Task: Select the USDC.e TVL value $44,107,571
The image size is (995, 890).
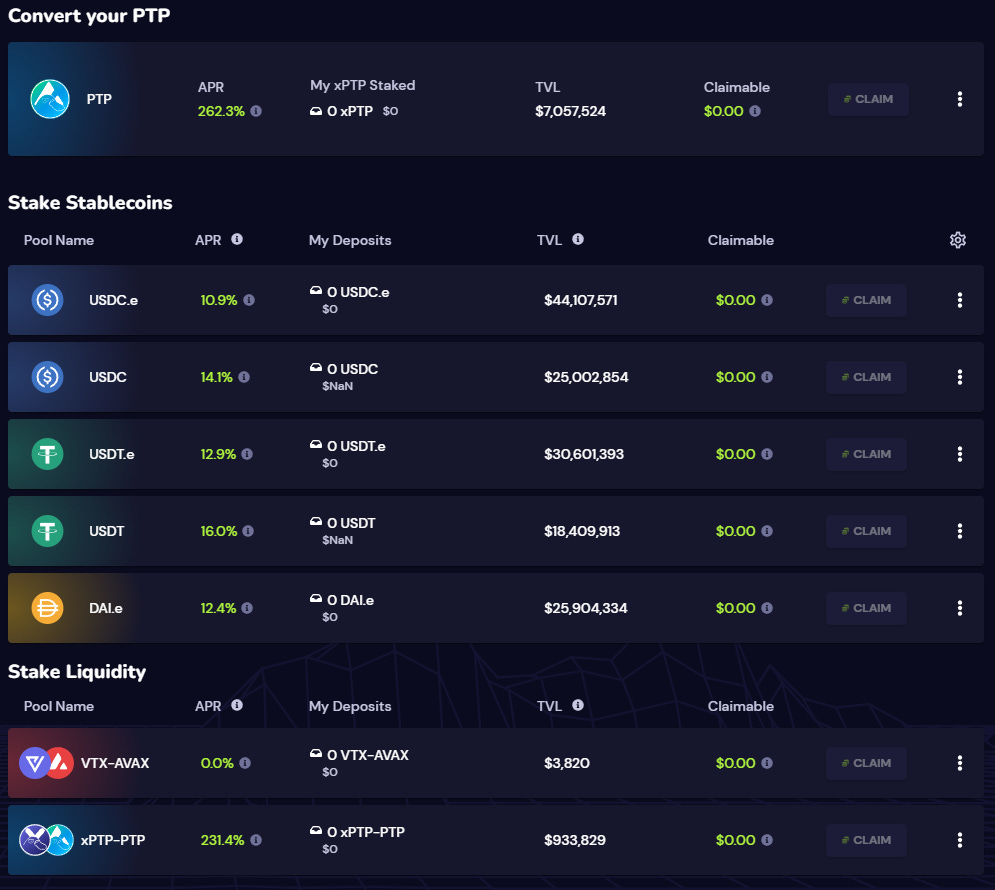Action: [581, 300]
